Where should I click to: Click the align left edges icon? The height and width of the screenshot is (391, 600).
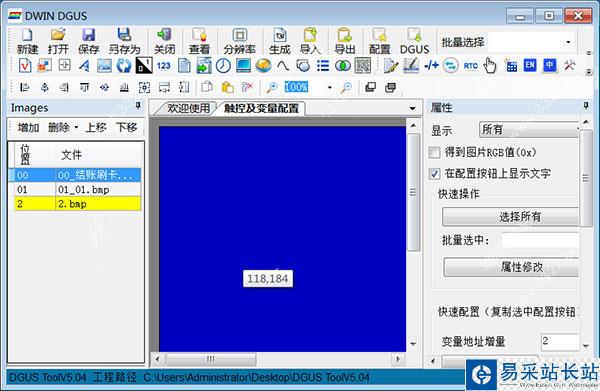point(24,88)
